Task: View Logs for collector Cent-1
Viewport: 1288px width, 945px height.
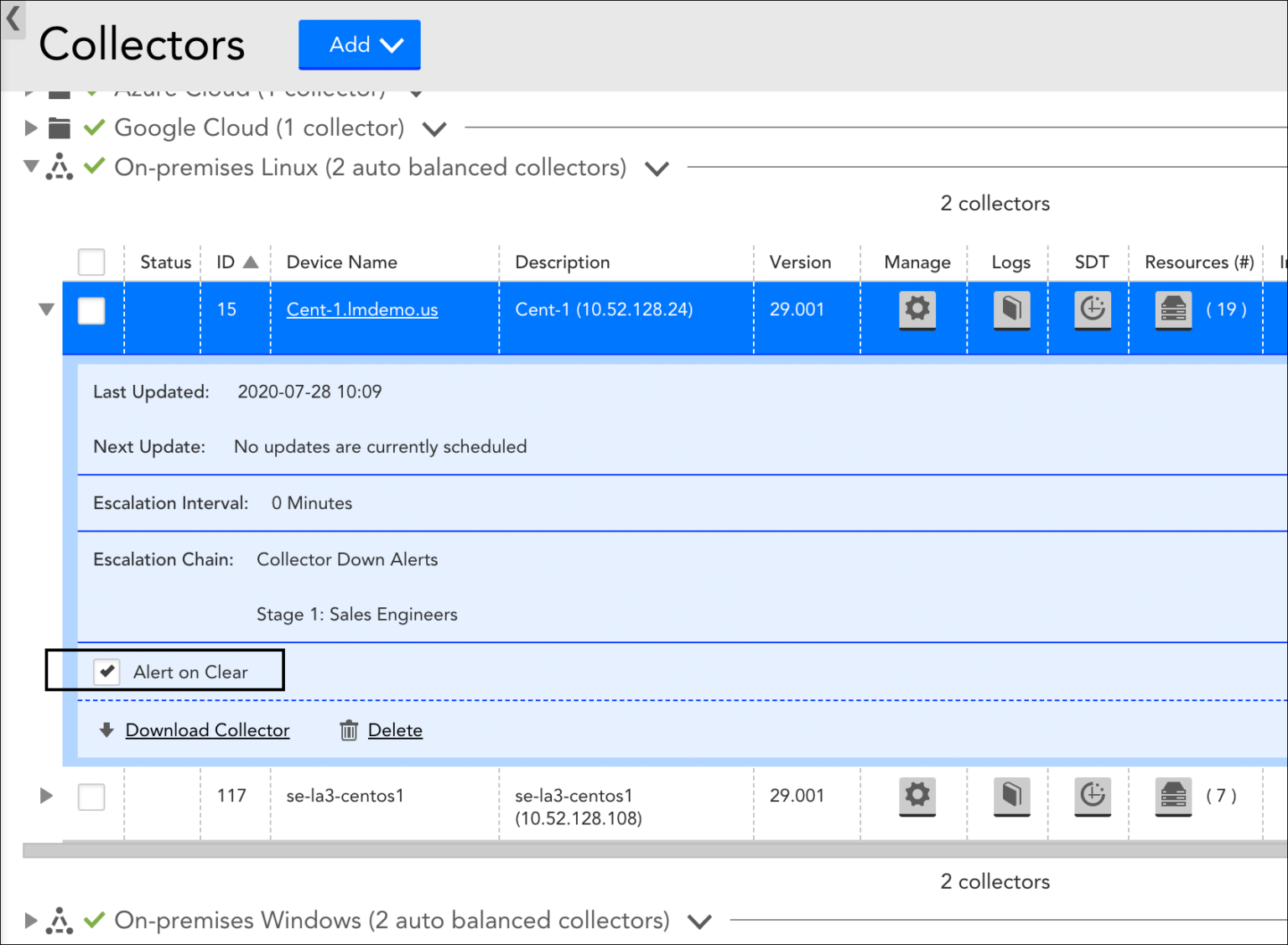Action: pyautogui.click(x=1011, y=309)
